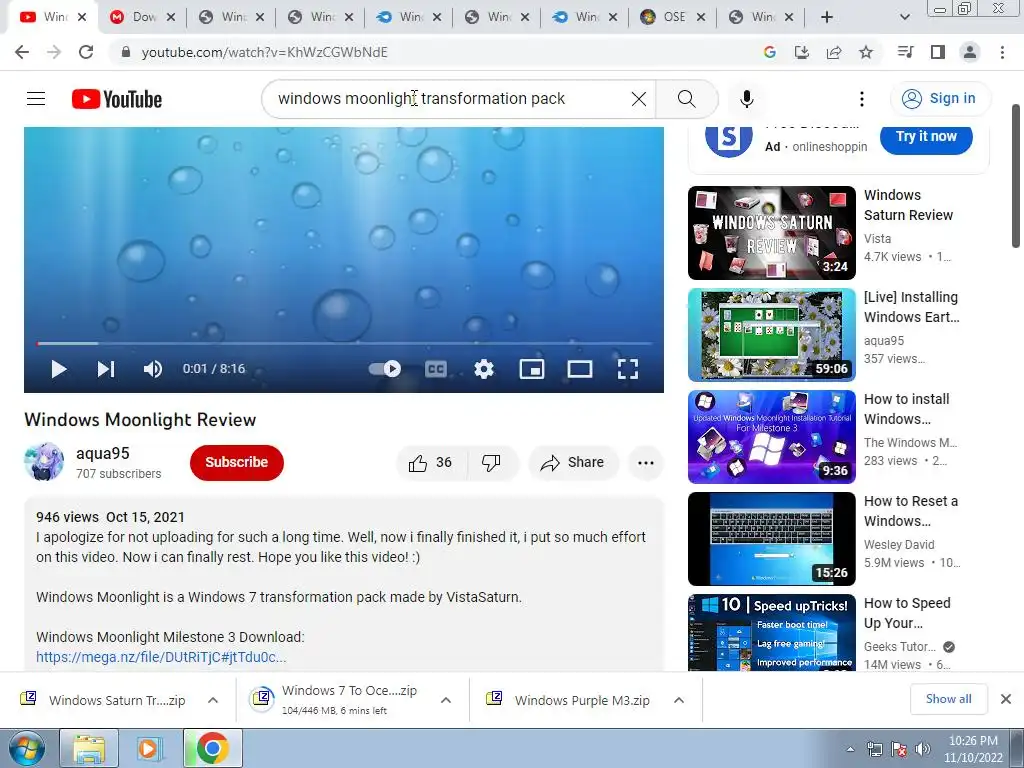Click Show all downloads

click(x=949, y=699)
